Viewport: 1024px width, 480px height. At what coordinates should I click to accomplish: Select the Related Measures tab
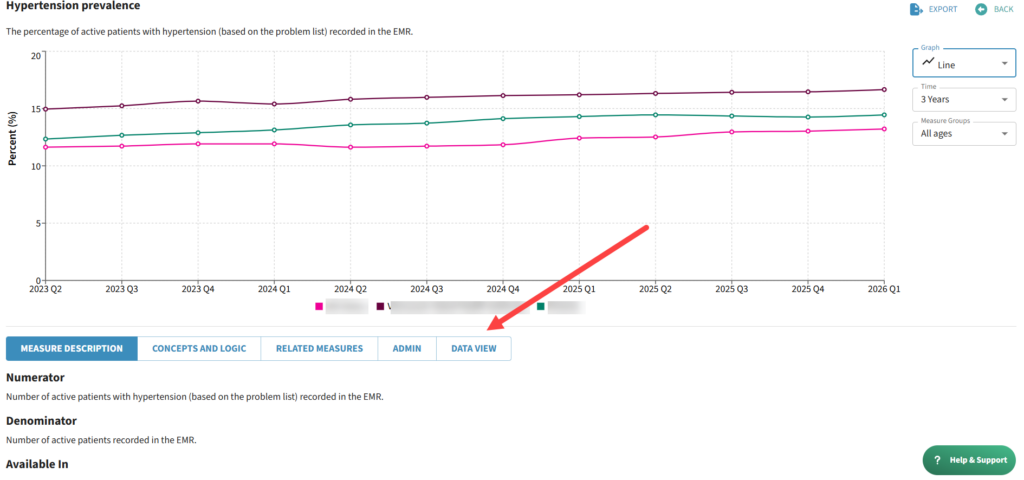[x=319, y=349]
